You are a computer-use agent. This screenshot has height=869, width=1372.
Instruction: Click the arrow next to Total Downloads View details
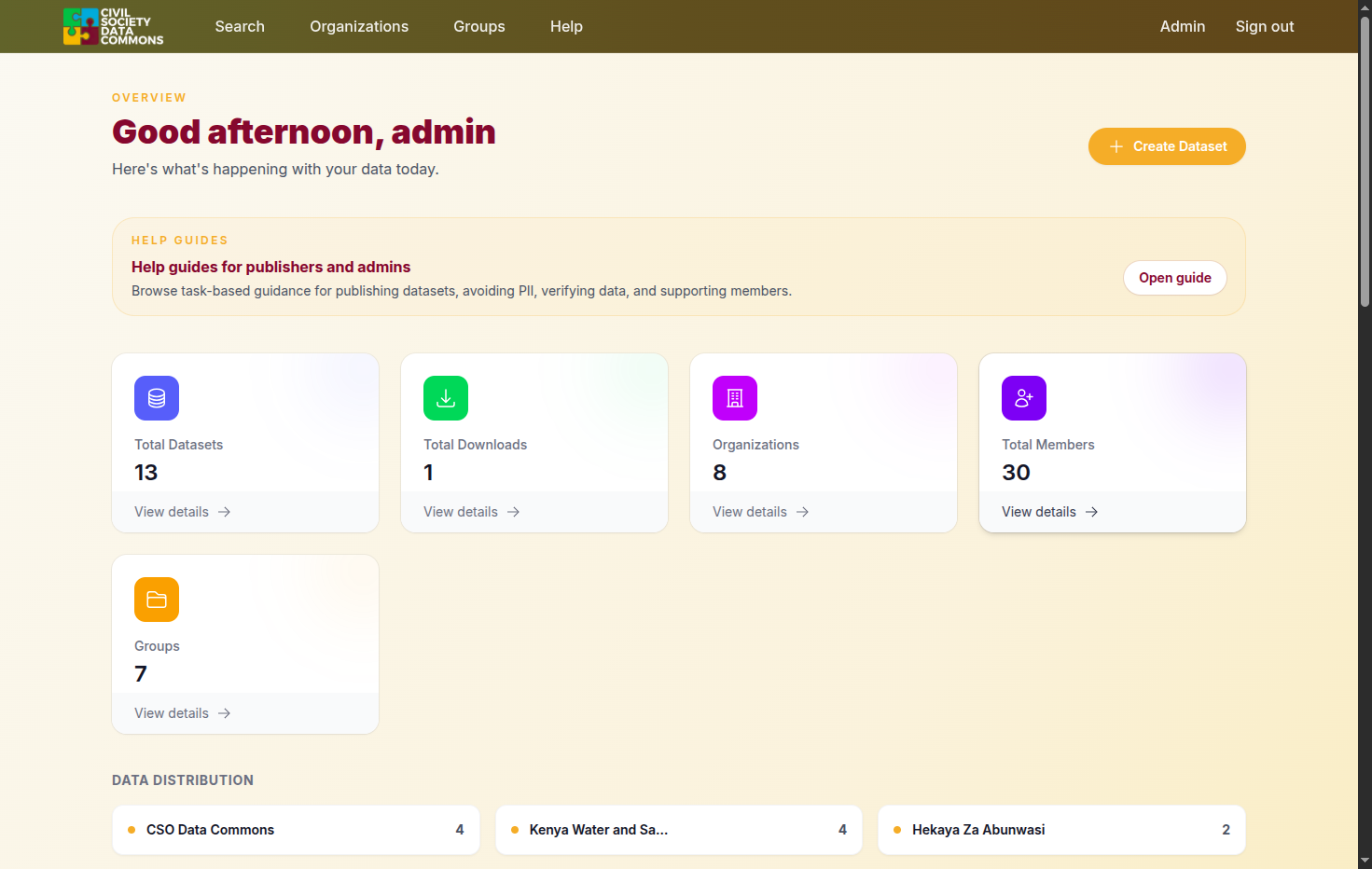513,512
